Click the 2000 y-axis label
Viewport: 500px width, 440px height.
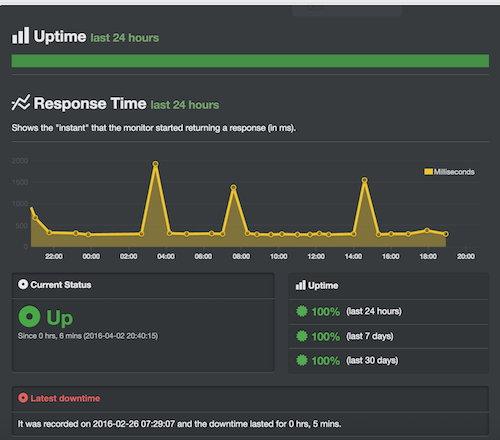click(x=20, y=161)
